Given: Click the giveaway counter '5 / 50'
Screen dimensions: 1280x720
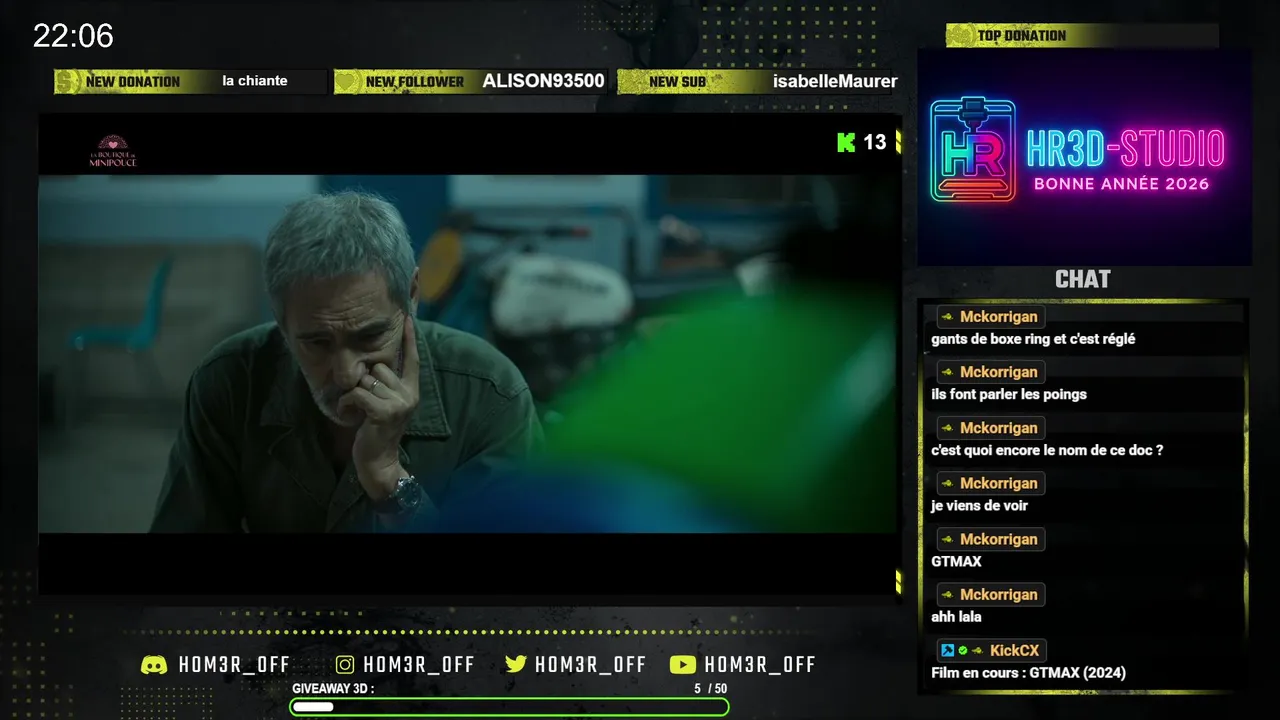Looking at the screenshot, I should (x=711, y=689).
